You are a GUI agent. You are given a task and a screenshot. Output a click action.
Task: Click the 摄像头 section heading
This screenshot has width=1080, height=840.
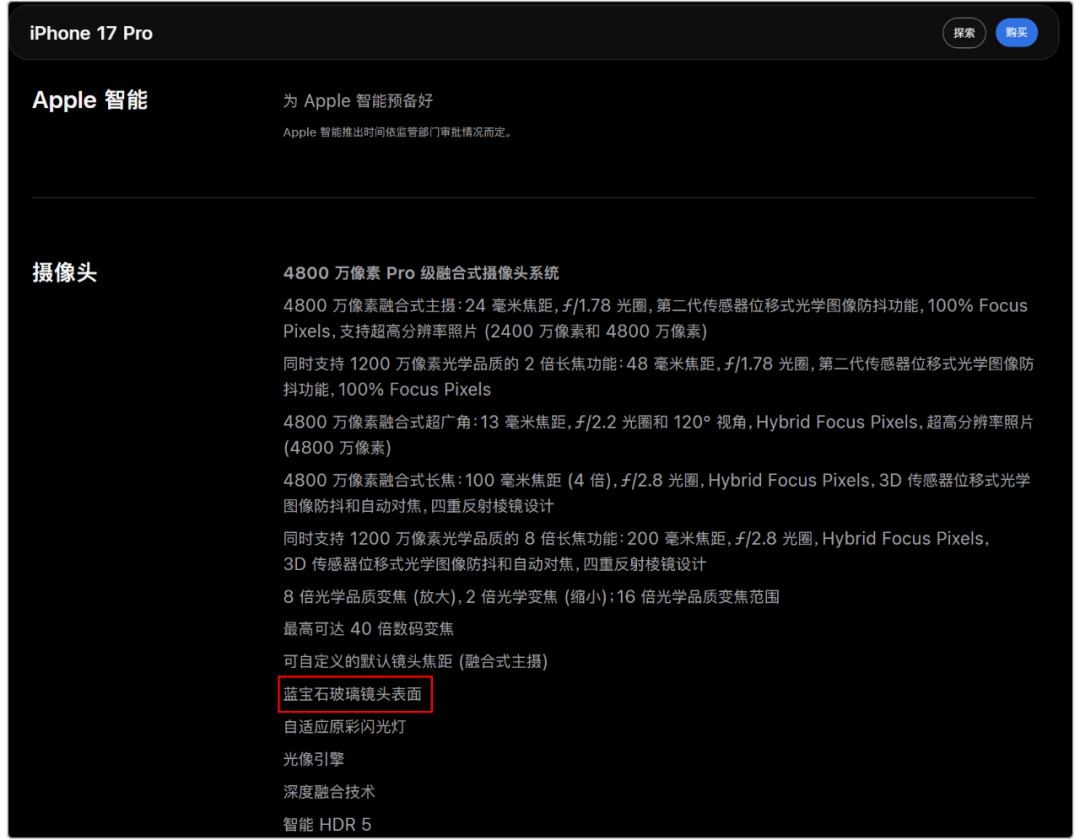tap(65, 273)
